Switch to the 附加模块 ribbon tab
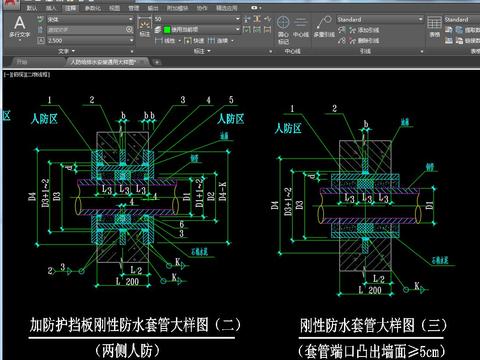This screenshot has height=360, width=480. tap(177, 8)
